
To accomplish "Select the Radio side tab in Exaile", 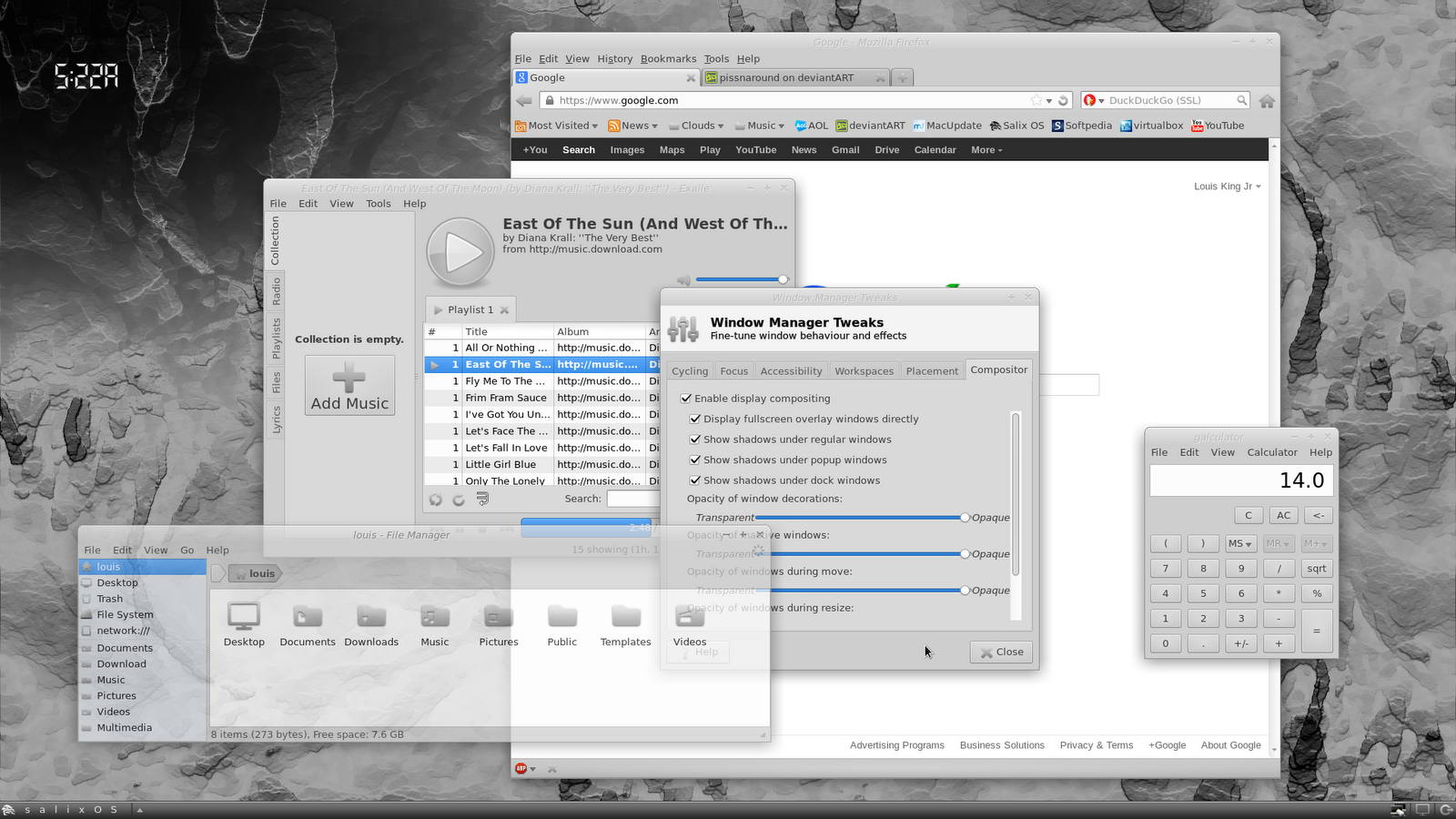I will [x=276, y=291].
